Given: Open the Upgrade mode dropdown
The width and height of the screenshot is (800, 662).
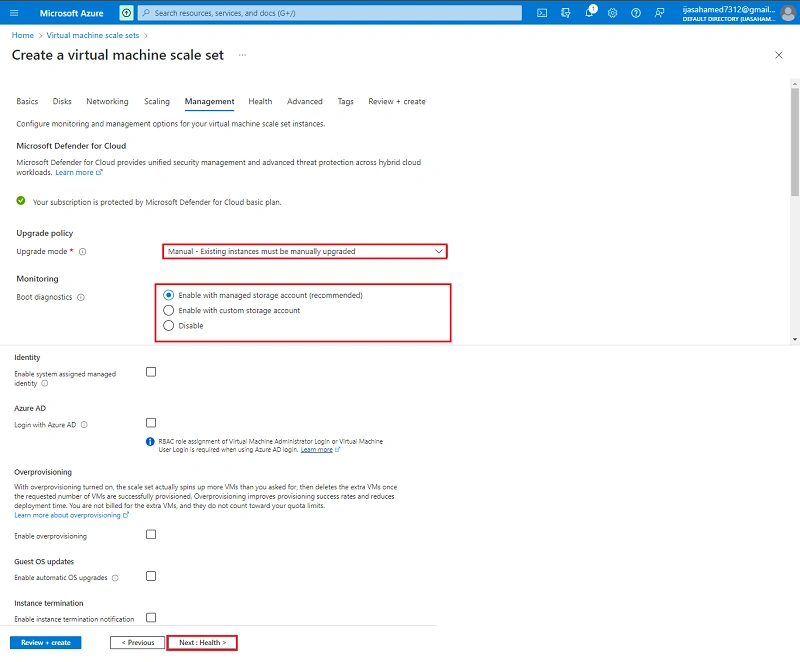Looking at the screenshot, I should tap(305, 251).
